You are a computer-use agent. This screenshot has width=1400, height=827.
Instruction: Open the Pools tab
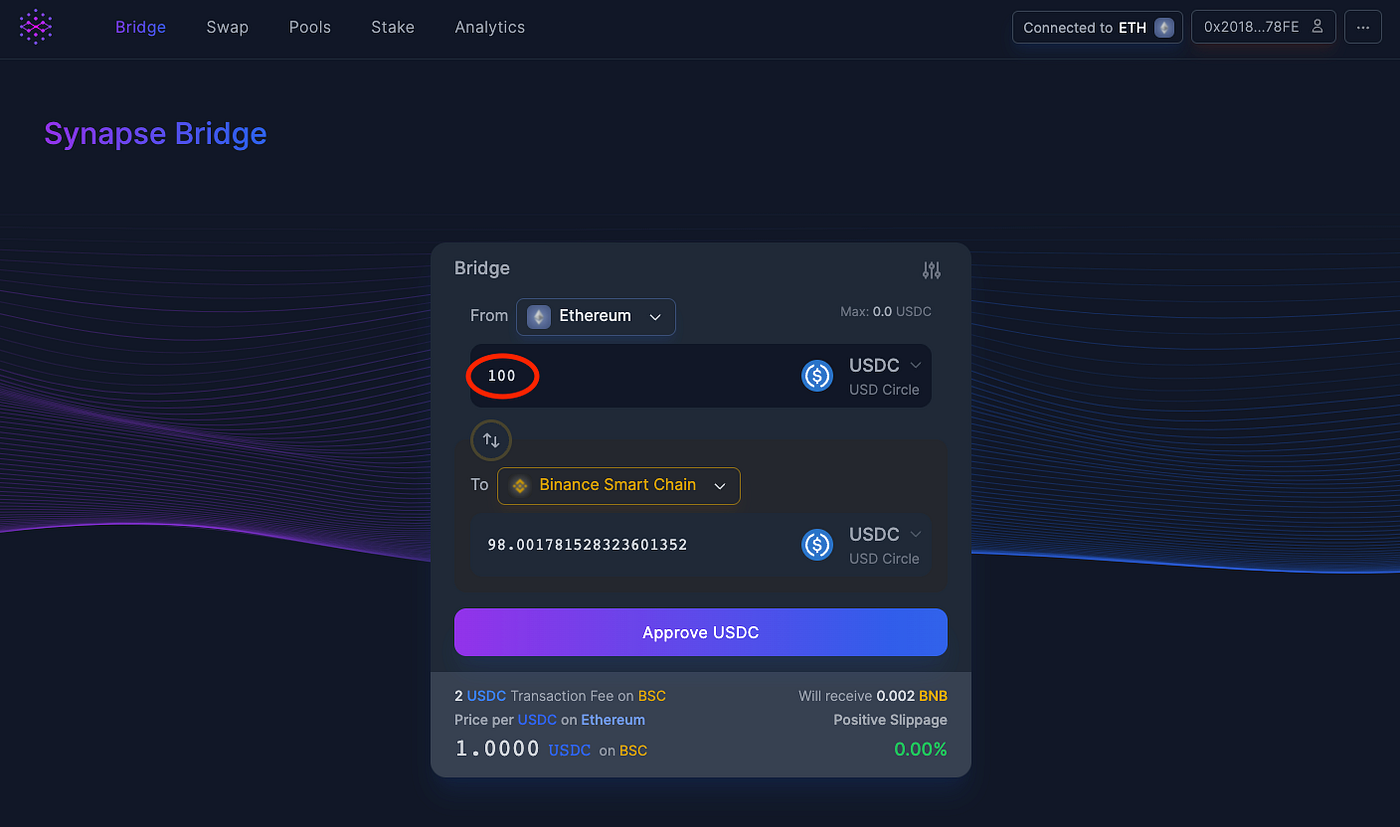click(x=310, y=27)
